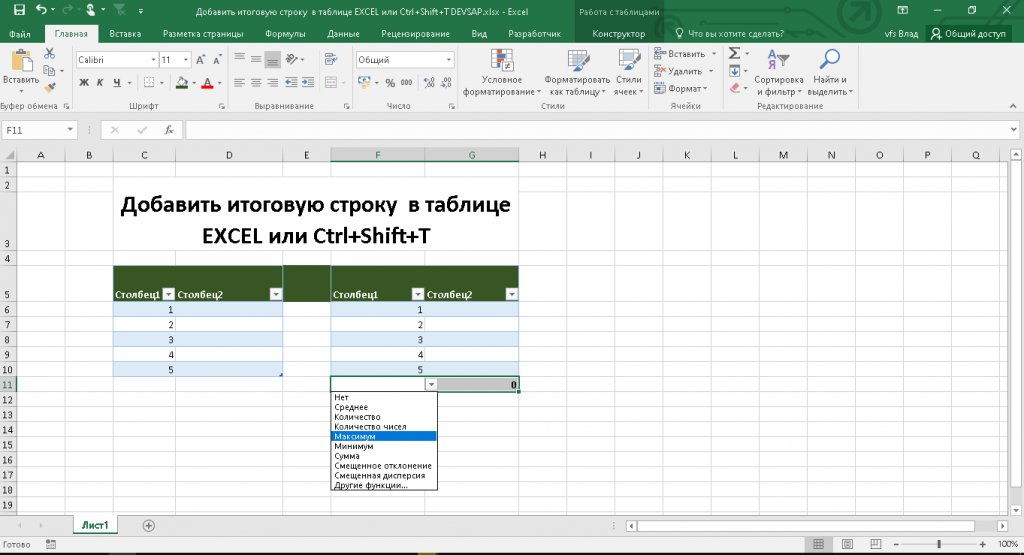Open the font size dropdown
1024x555 pixels.
186,59
